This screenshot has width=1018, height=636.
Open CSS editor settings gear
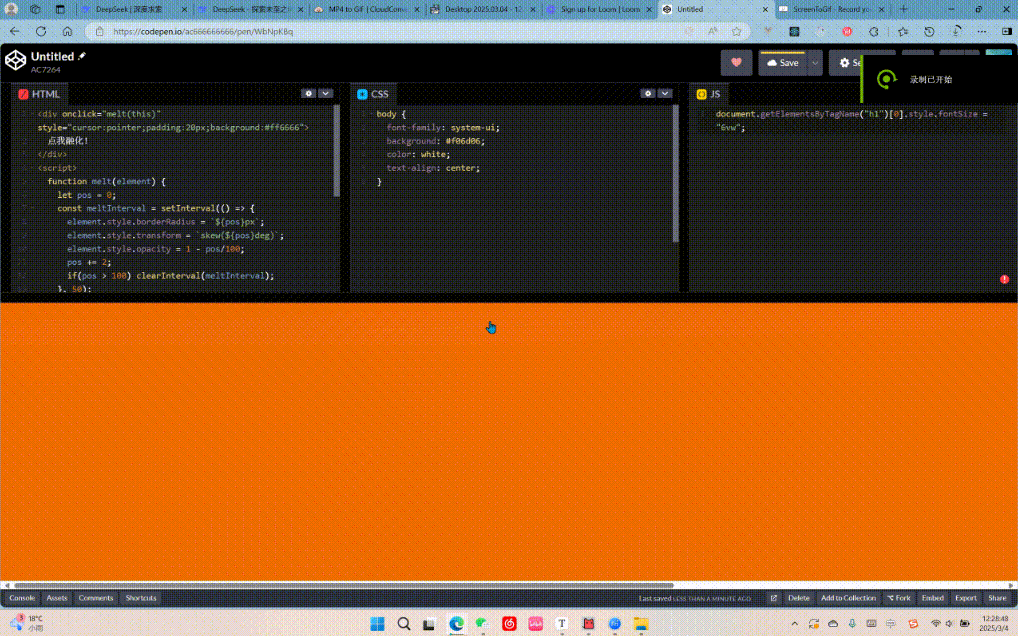click(x=647, y=93)
